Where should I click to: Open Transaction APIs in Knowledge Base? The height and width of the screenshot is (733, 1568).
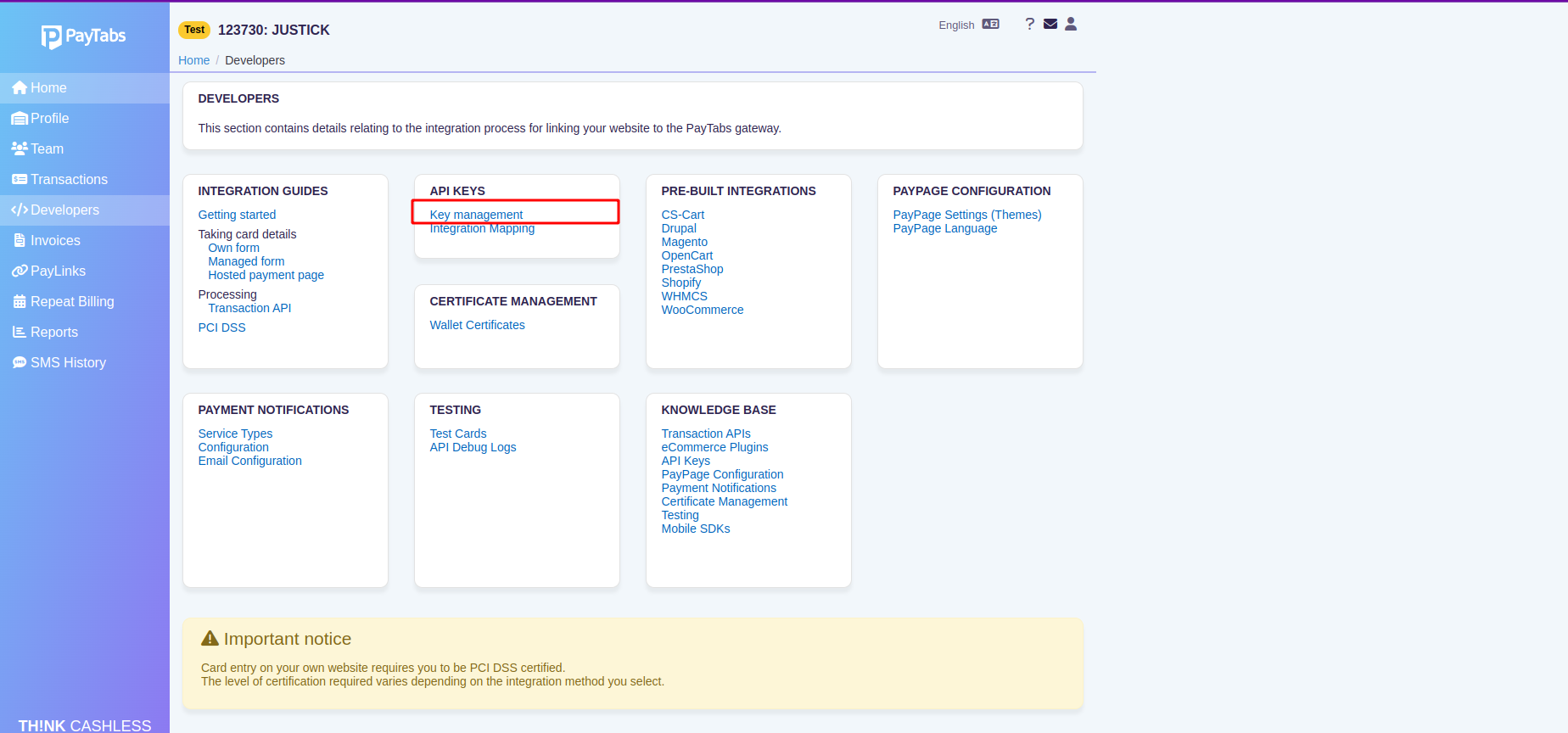point(706,434)
